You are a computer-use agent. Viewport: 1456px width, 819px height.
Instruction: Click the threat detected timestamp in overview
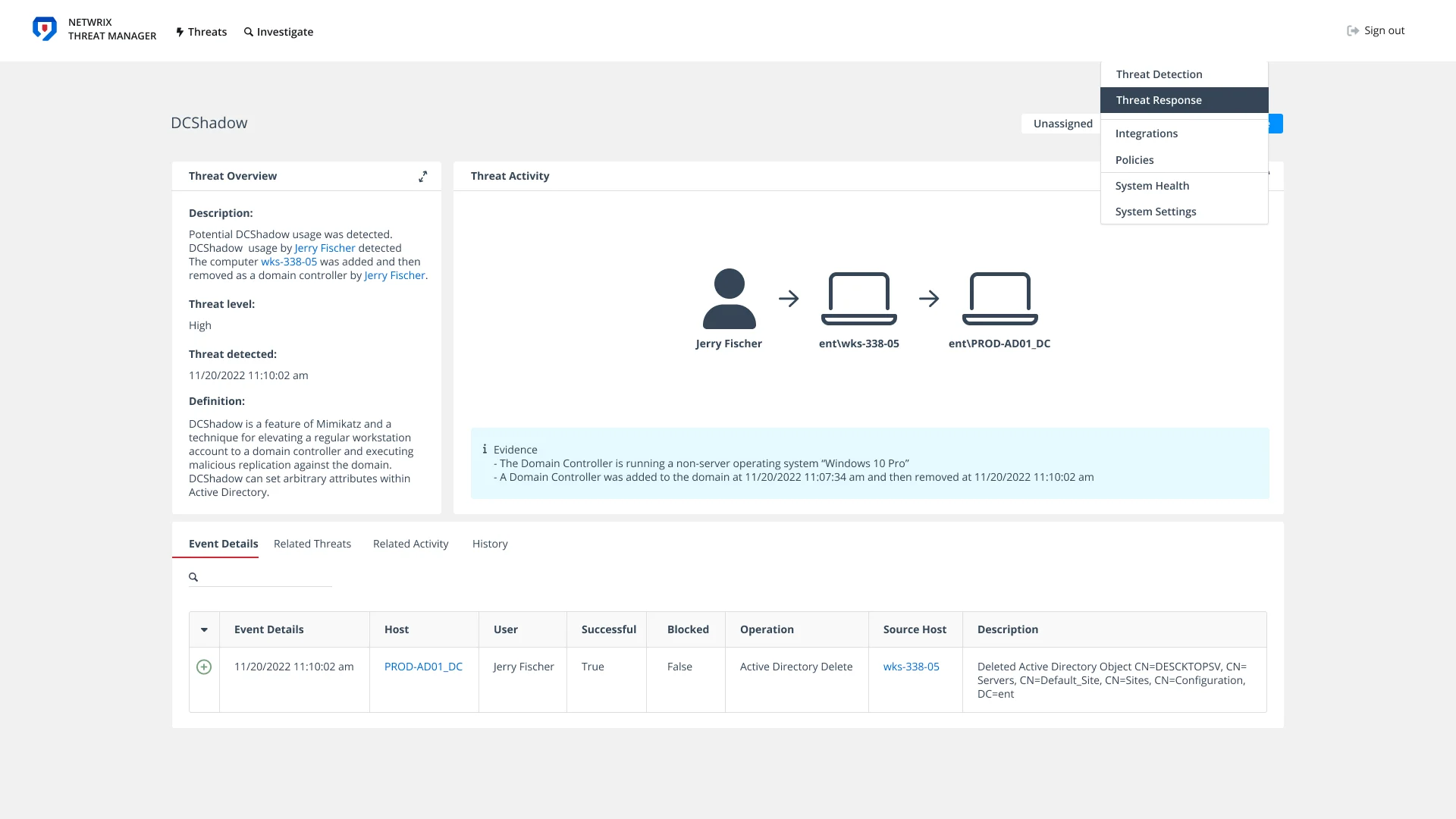[x=249, y=375]
